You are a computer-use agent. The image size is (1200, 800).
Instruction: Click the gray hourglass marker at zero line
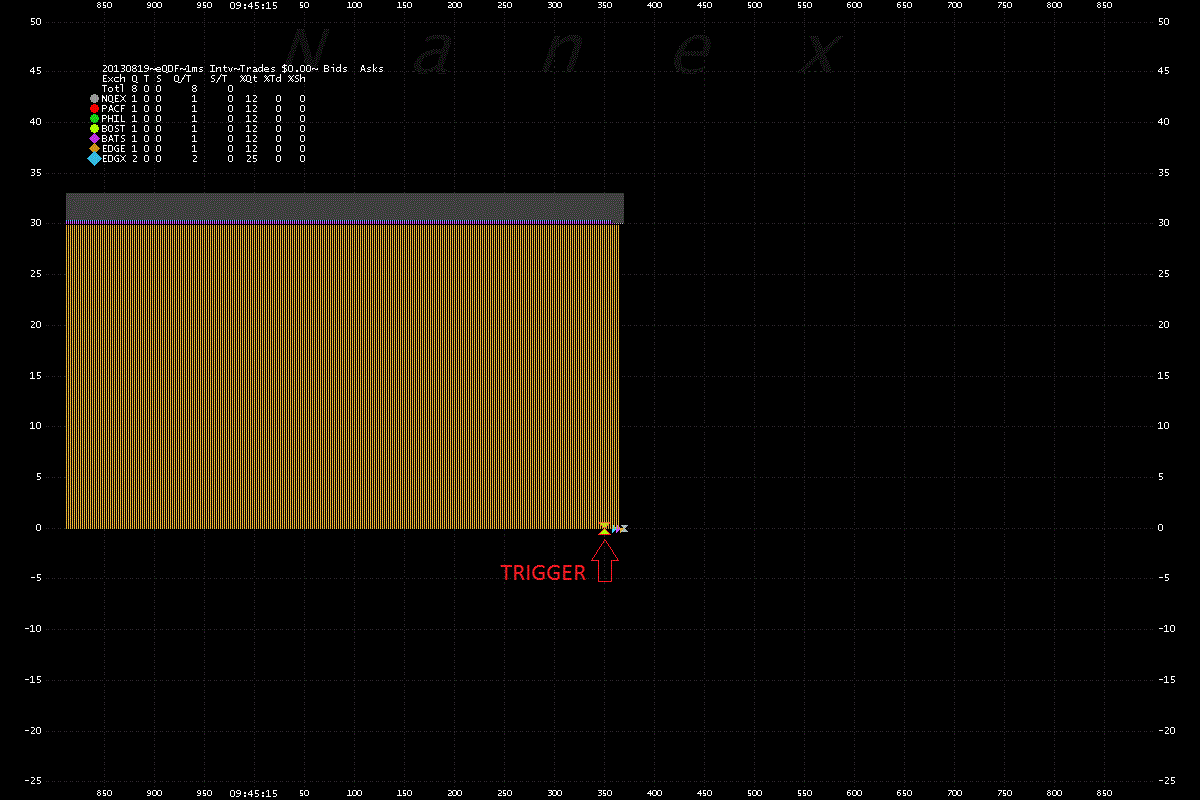click(623, 528)
